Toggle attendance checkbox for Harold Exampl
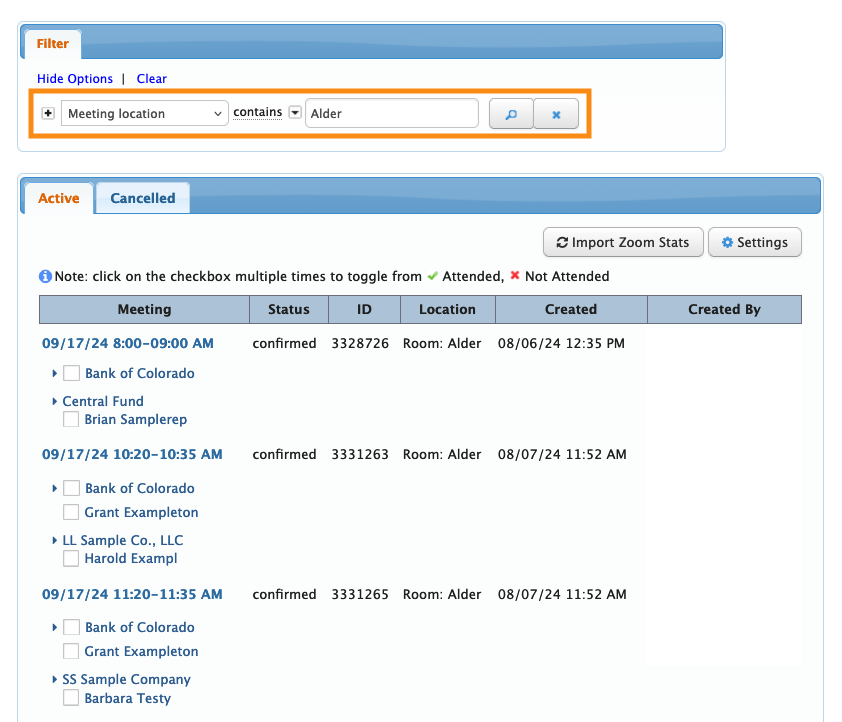 point(71,558)
